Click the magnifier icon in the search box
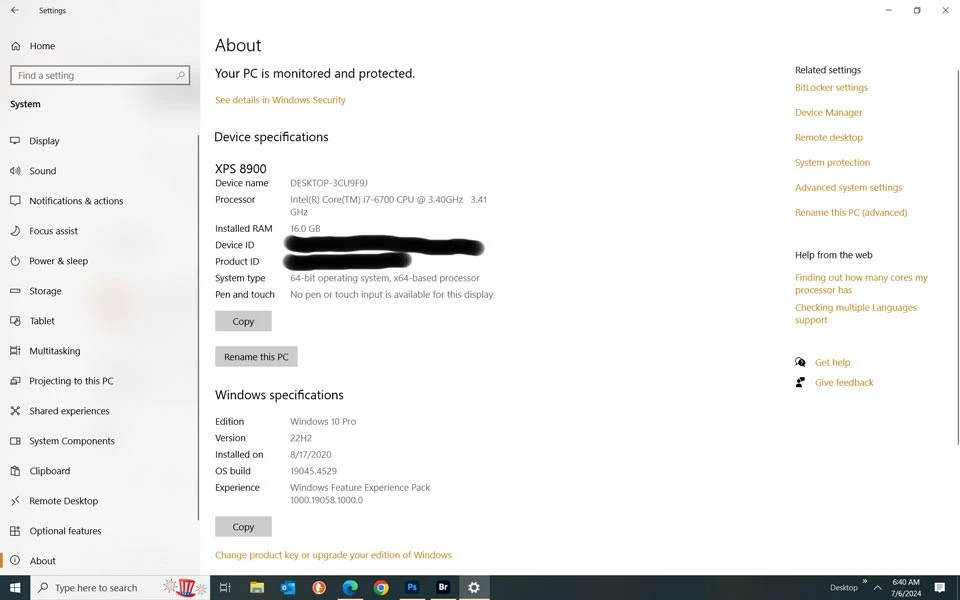This screenshot has width=960, height=600. (181, 75)
